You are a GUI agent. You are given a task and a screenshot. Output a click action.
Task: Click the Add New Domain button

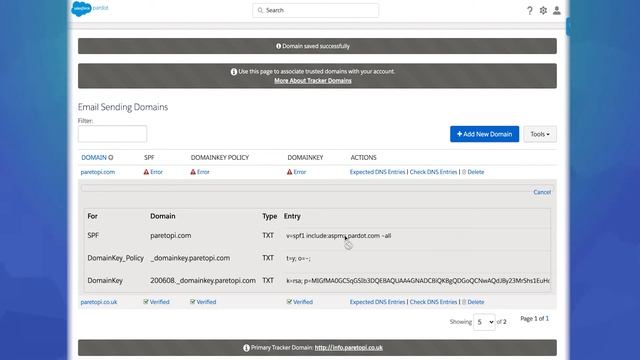[484, 134]
